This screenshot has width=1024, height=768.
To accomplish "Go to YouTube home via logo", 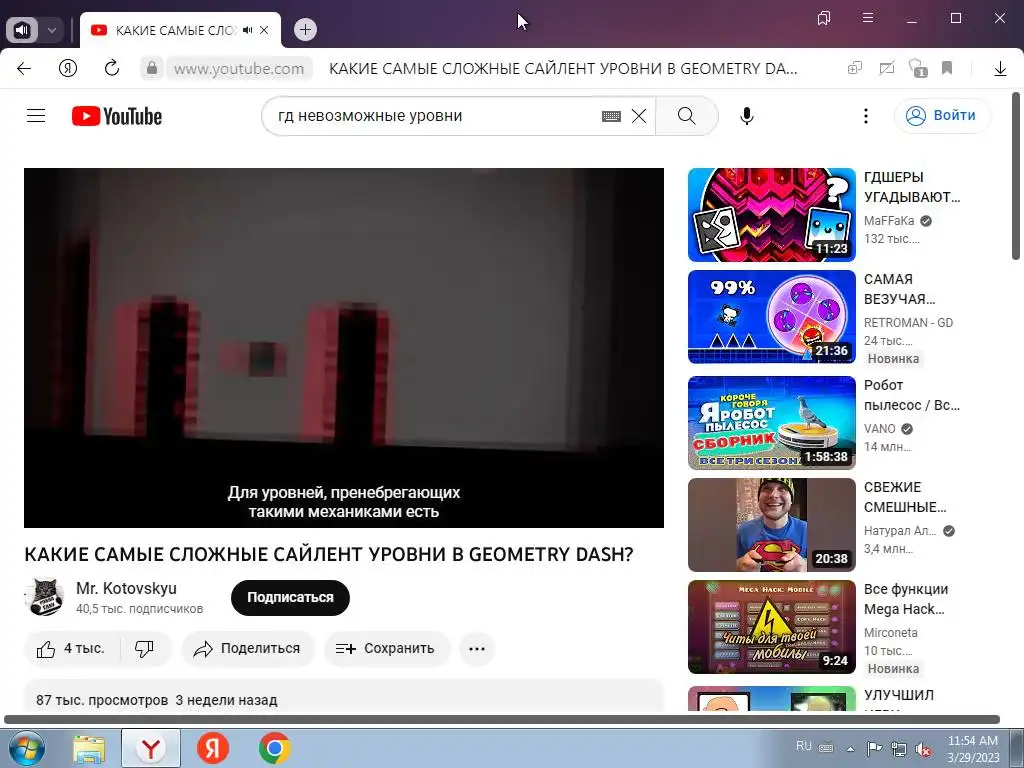I will (x=117, y=116).
